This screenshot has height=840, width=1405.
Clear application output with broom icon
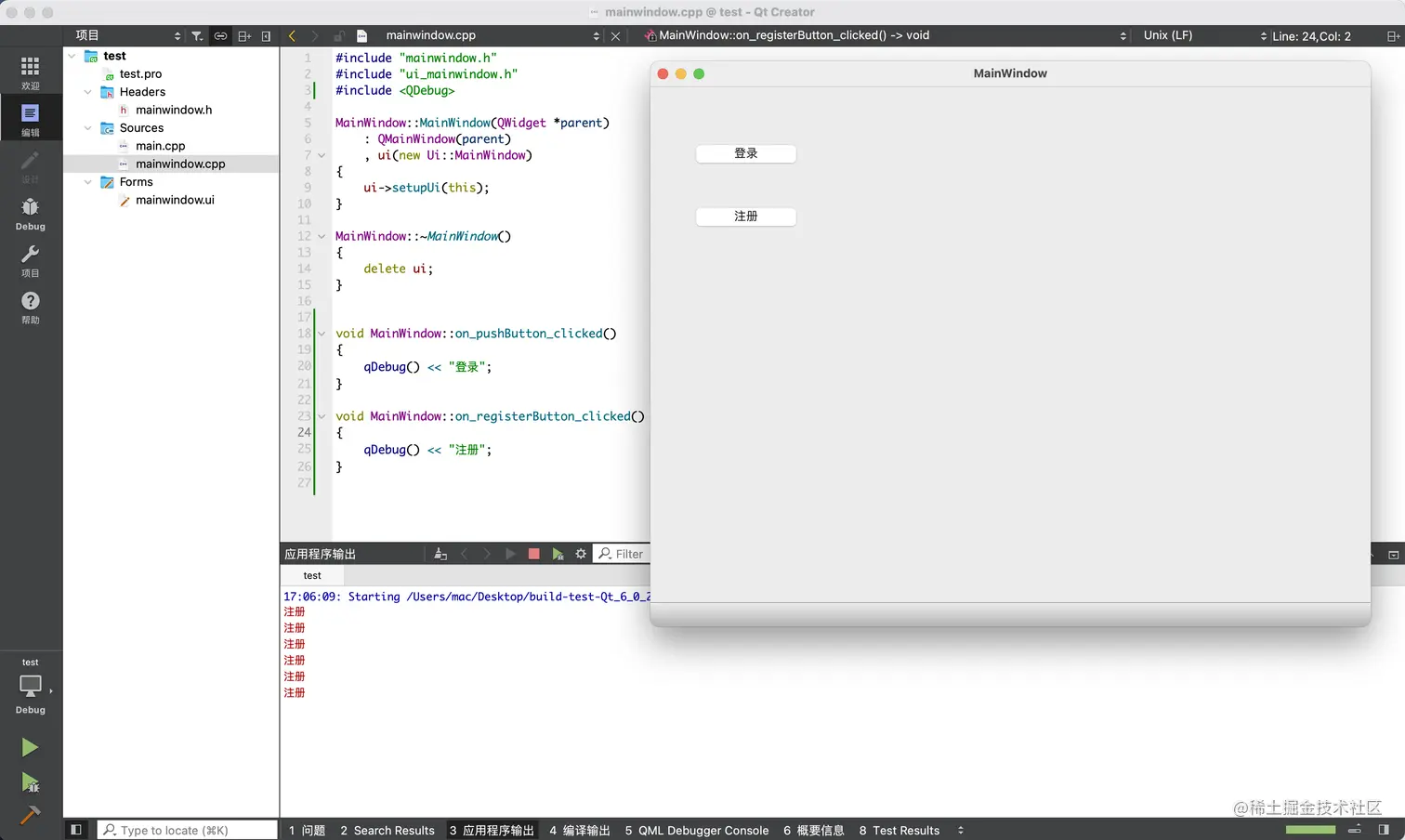coord(440,554)
